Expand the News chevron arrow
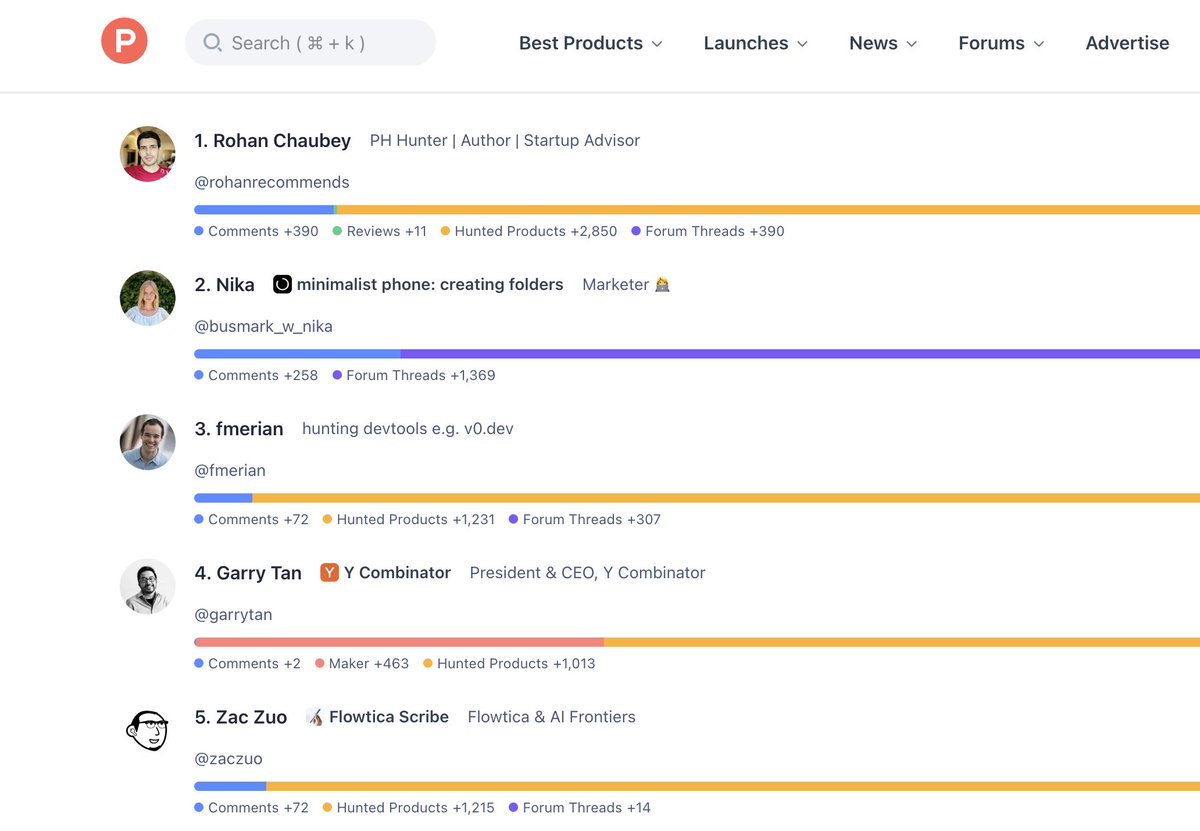 911,44
